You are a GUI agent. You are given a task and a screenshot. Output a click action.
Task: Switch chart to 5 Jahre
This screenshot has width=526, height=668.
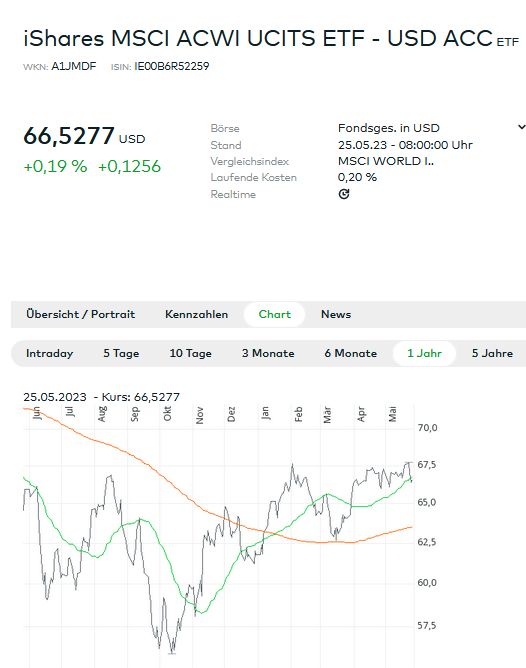tap(492, 354)
